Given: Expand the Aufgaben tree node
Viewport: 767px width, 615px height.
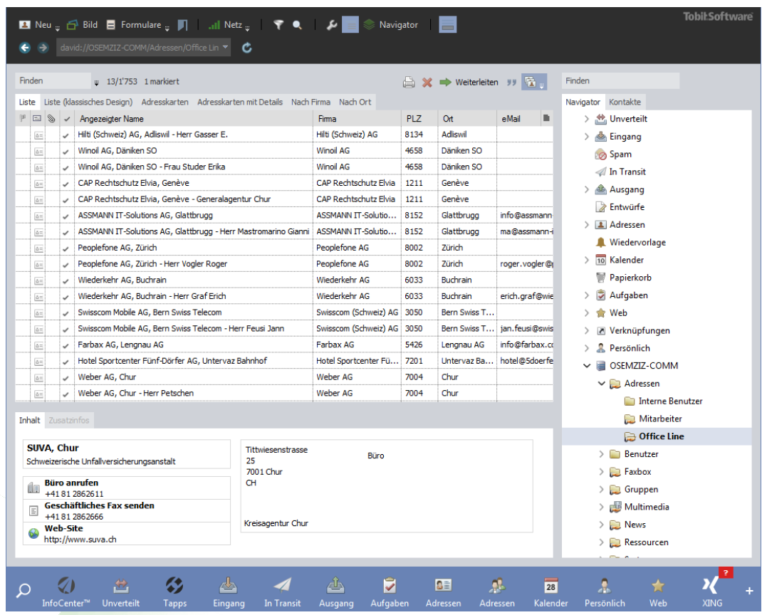Looking at the screenshot, I should click(587, 295).
